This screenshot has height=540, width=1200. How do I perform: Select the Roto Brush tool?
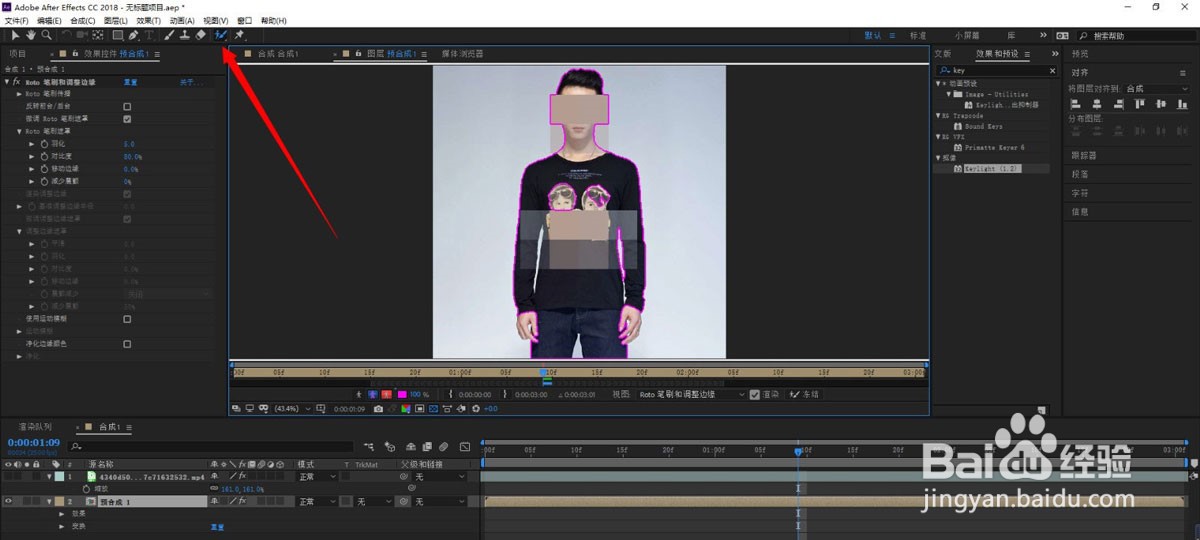point(221,35)
